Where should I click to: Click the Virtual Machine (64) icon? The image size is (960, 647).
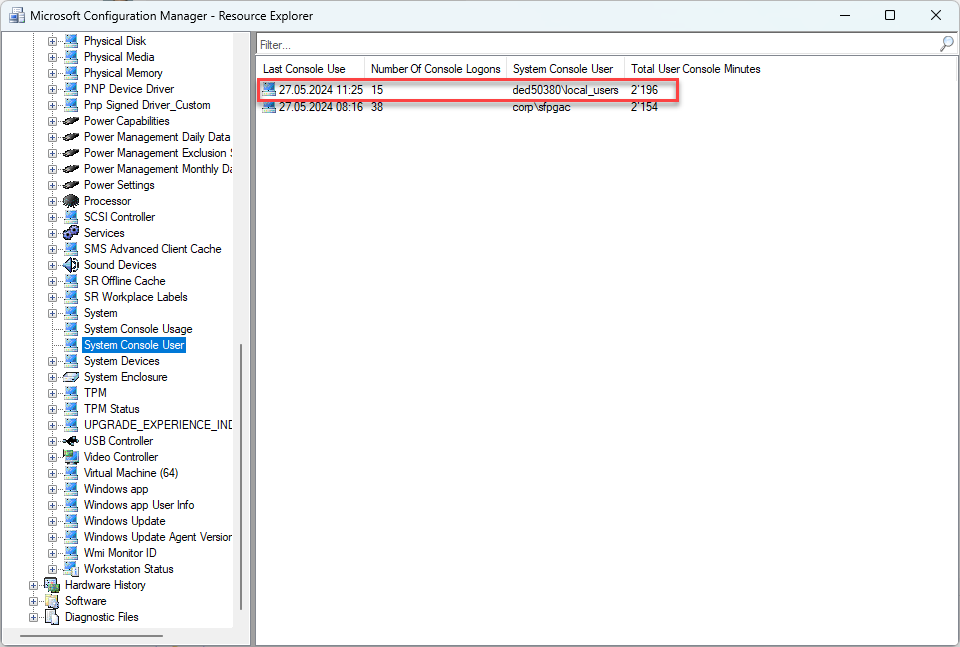(x=71, y=473)
